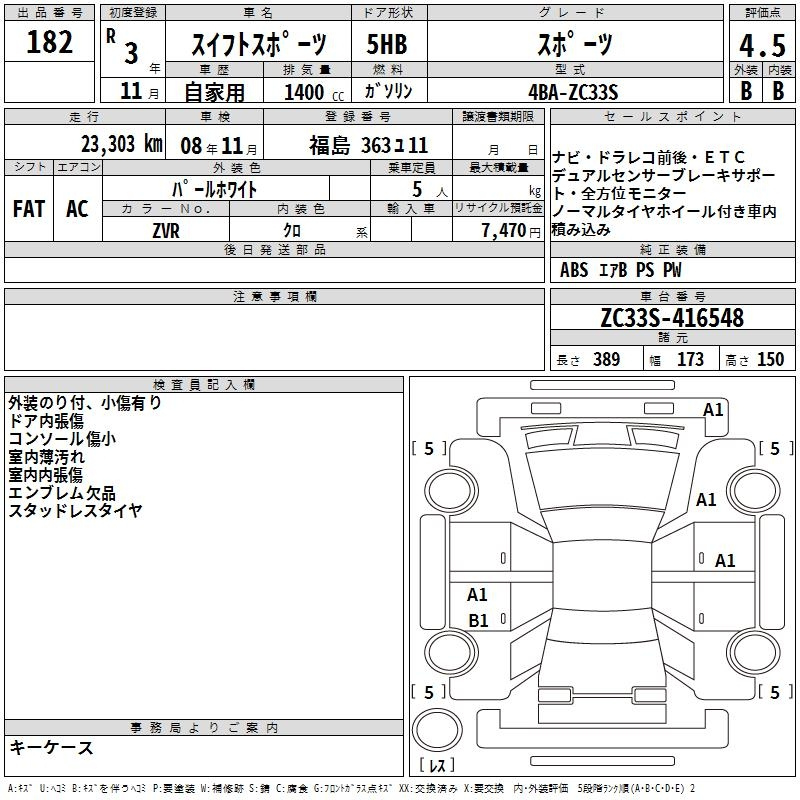800x800 pixels.
Task: Click the [レス] box below the diagram
Action: (438, 766)
